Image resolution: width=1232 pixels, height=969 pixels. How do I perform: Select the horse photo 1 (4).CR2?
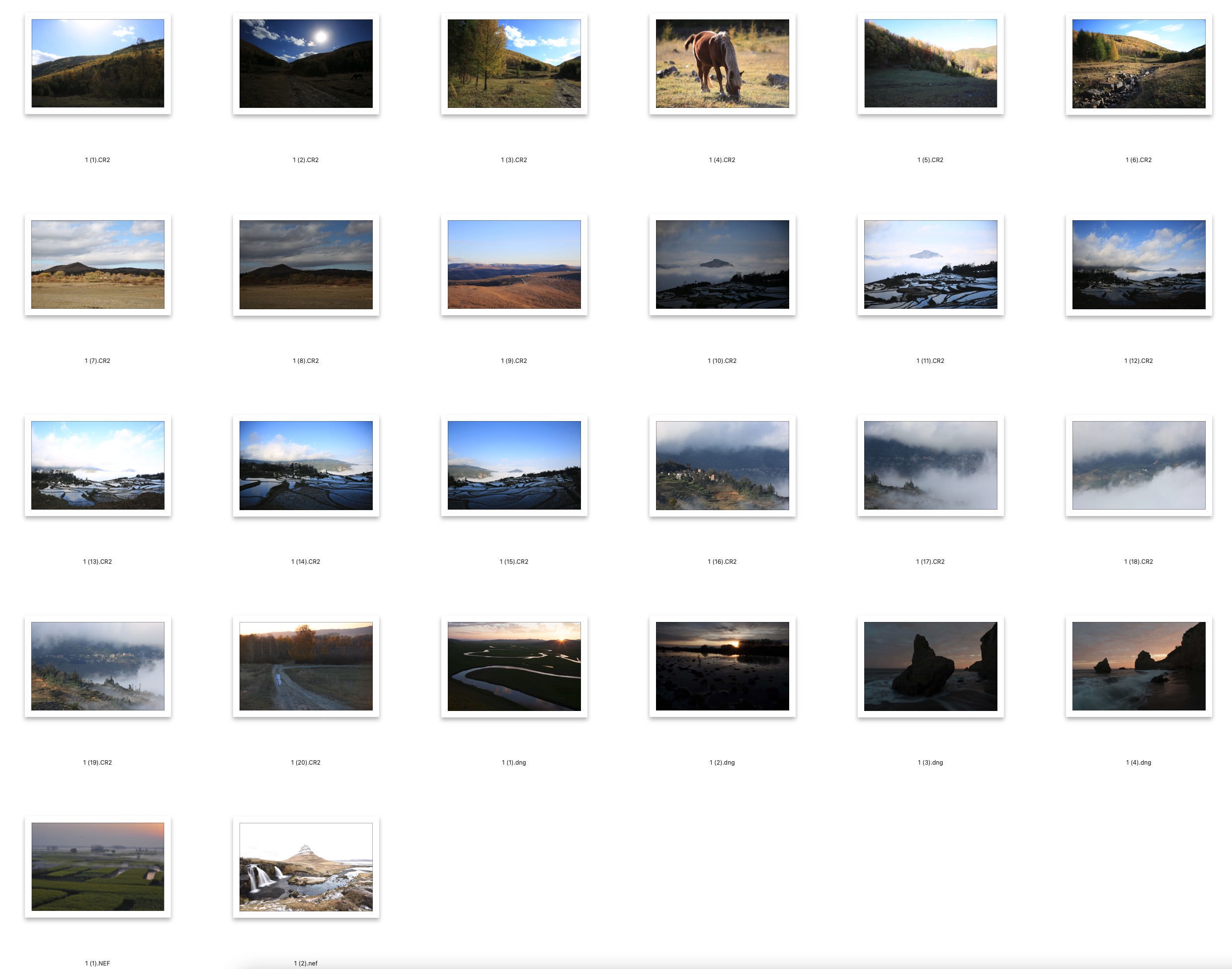(x=722, y=64)
